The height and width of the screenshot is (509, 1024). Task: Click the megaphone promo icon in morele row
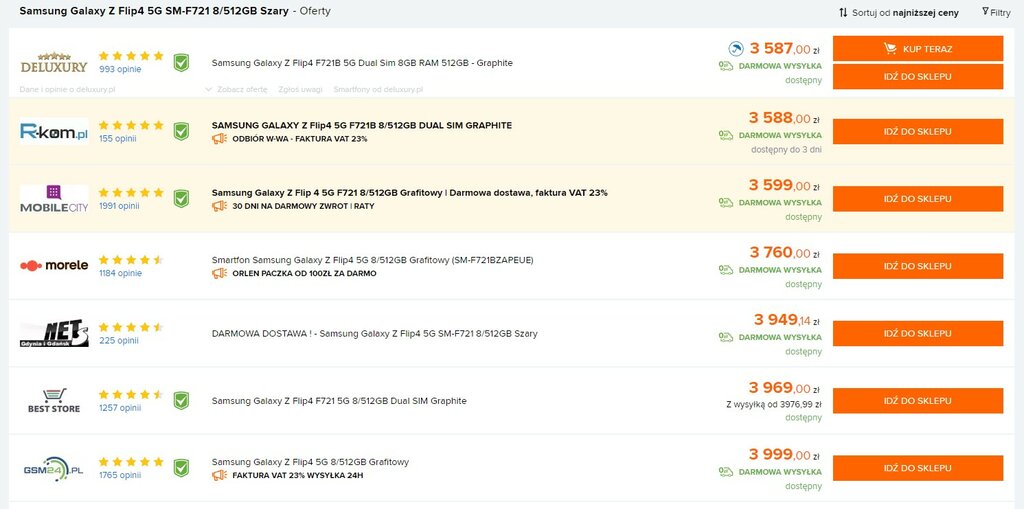(219, 273)
